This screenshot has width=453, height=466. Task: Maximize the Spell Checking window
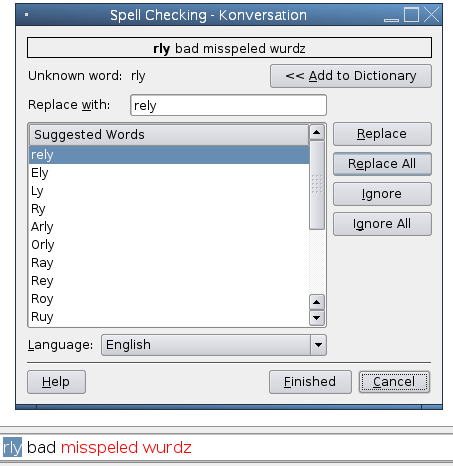(x=411, y=15)
